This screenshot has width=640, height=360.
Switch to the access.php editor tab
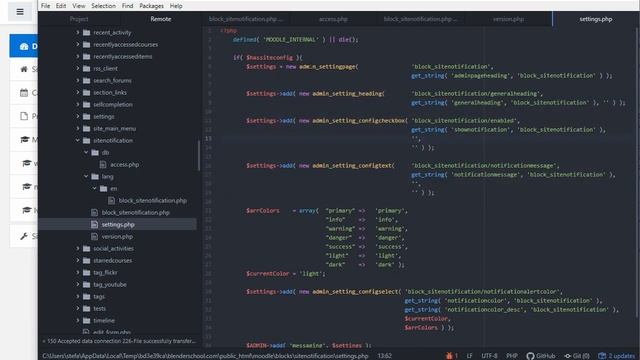333,19
